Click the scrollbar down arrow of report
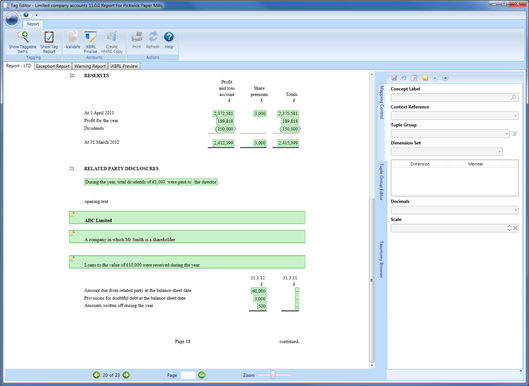The image size is (529, 386). pos(372,365)
